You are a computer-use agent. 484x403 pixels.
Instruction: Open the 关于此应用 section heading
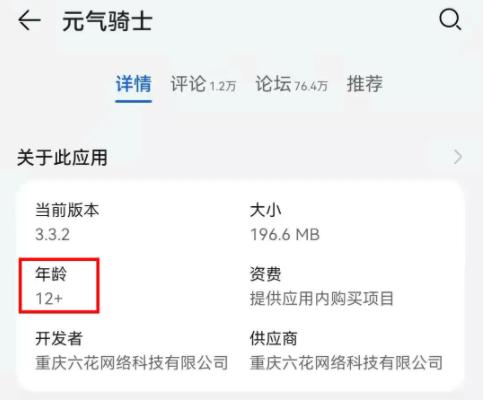click(62, 158)
